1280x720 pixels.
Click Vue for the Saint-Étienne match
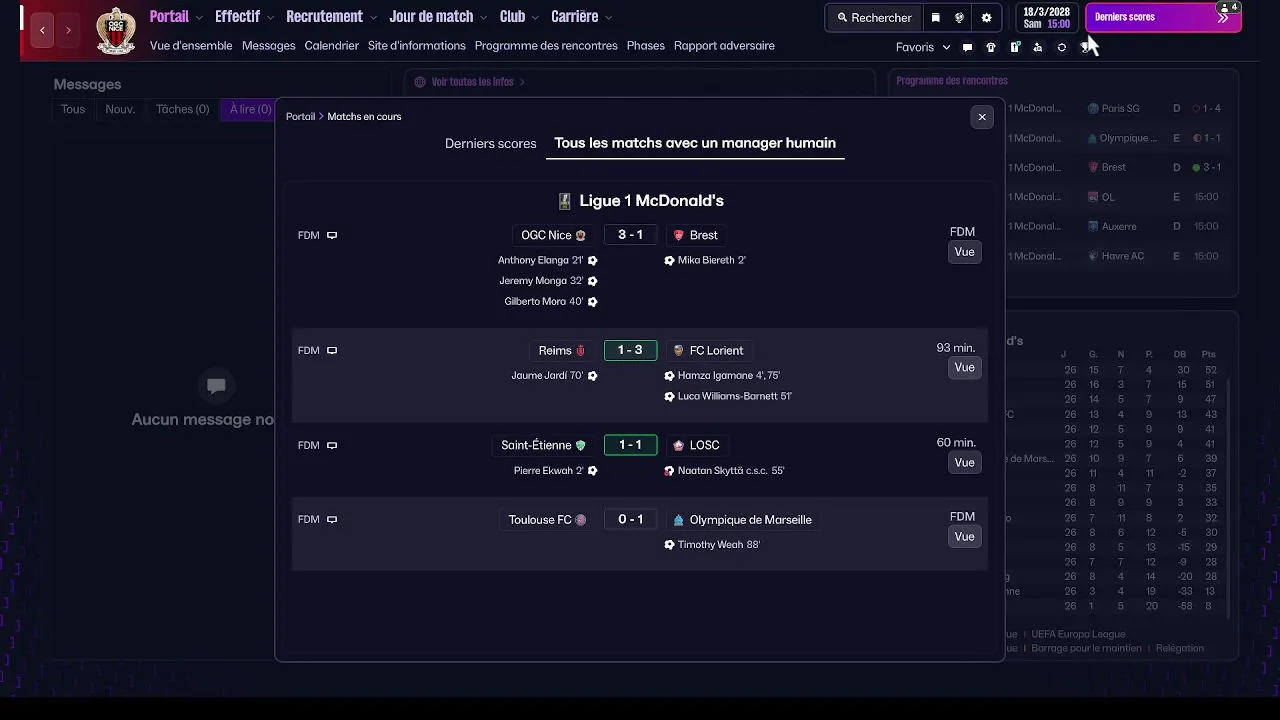tap(964, 462)
